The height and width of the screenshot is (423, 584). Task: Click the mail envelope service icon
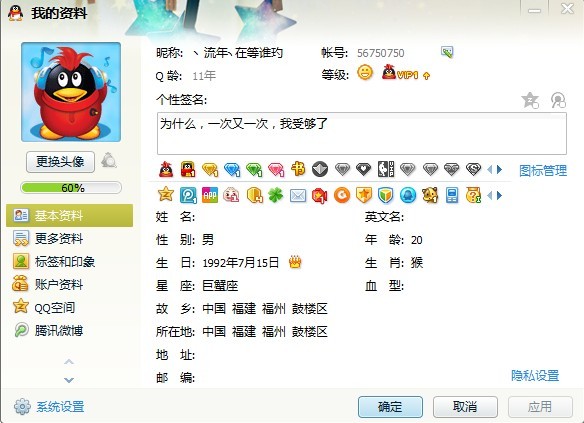[x=298, y=195]
